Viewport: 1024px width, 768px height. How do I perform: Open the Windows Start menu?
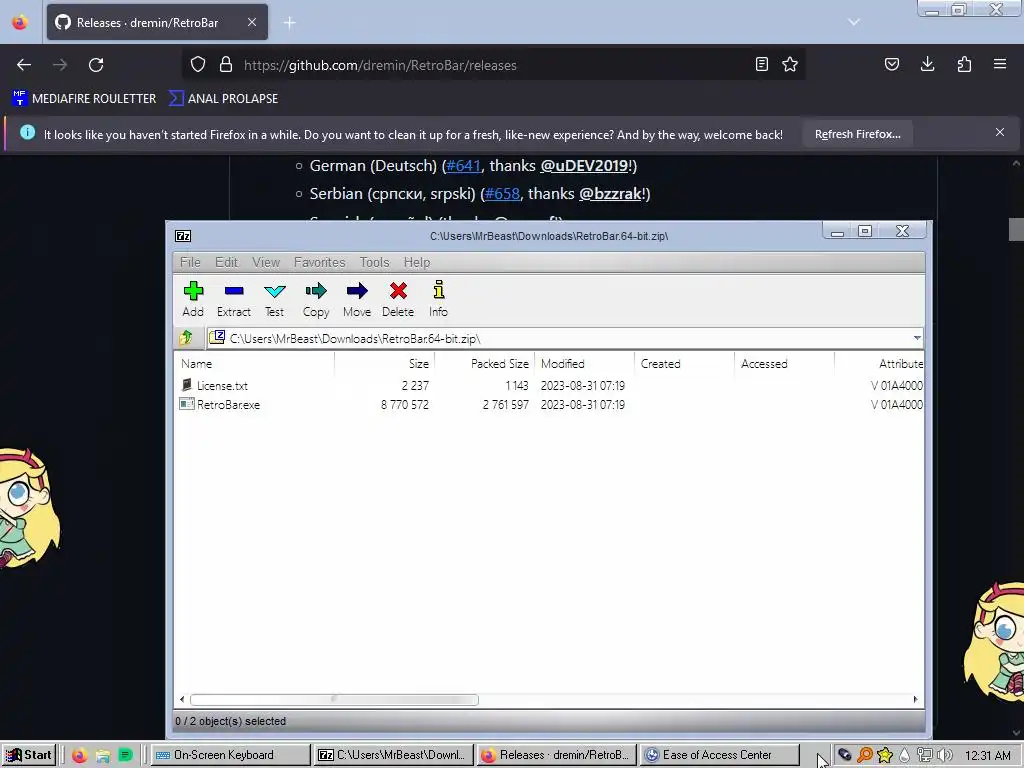(29, 755)
